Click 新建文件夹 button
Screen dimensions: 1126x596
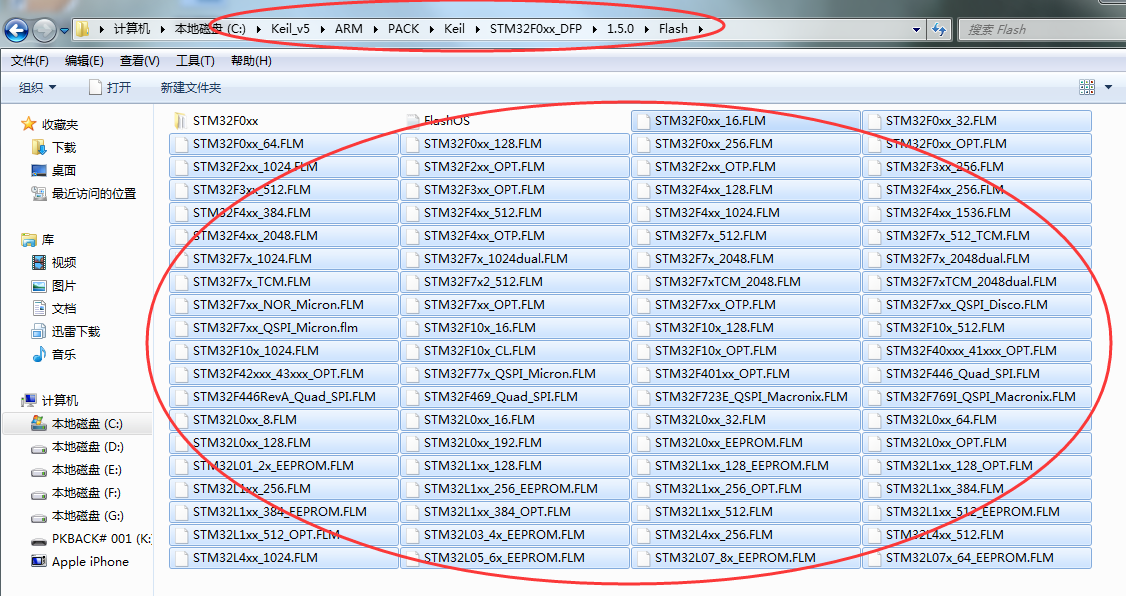[190, 88]
